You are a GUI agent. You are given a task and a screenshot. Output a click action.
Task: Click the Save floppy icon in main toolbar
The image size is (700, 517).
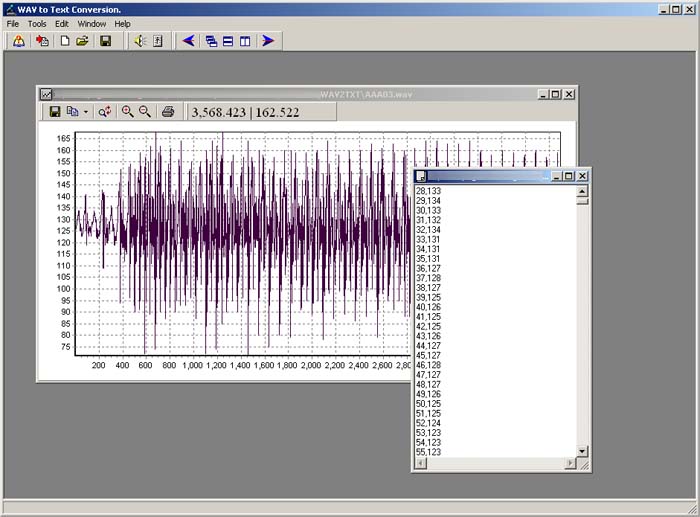click(105, 41)
